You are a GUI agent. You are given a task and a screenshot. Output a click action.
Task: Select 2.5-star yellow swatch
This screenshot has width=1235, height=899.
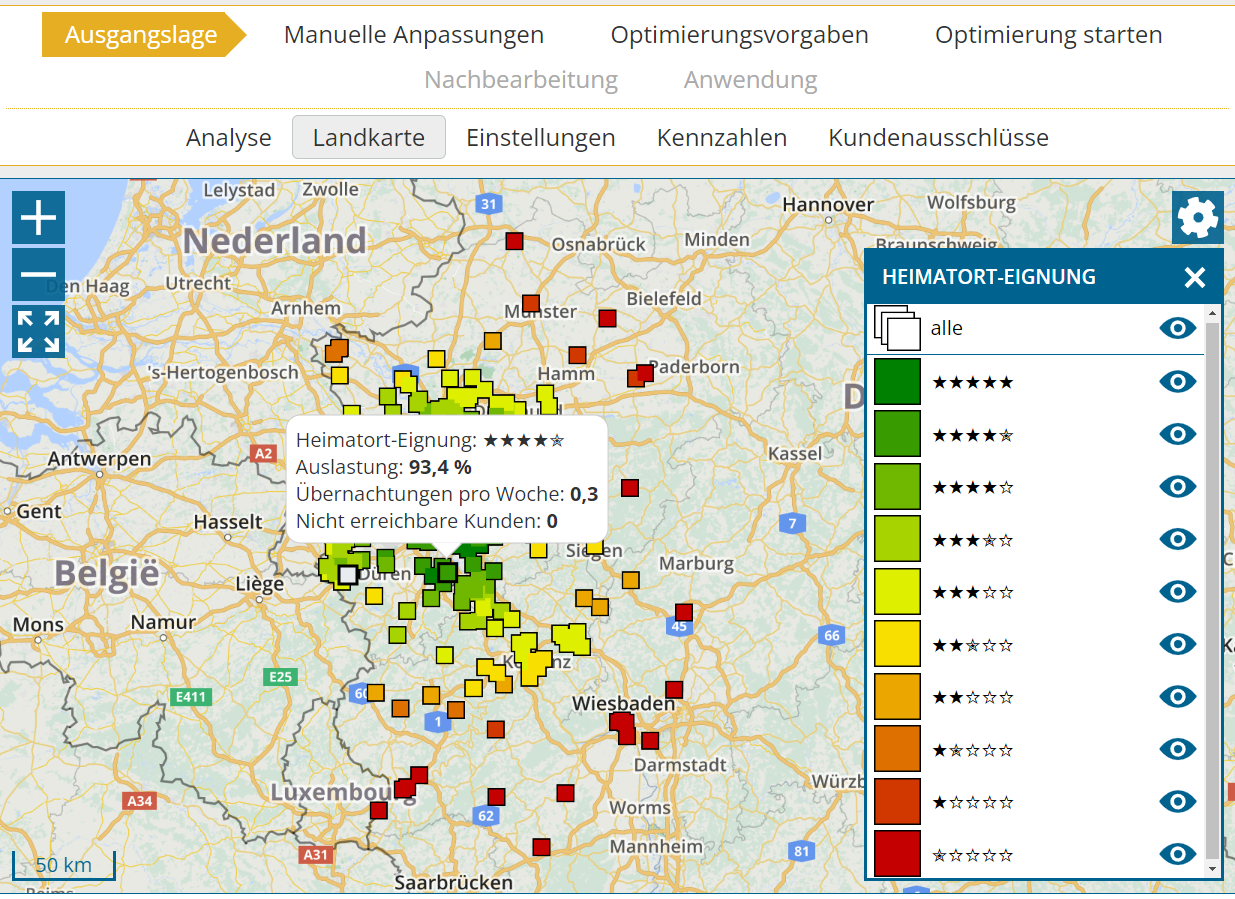(897, 644)
